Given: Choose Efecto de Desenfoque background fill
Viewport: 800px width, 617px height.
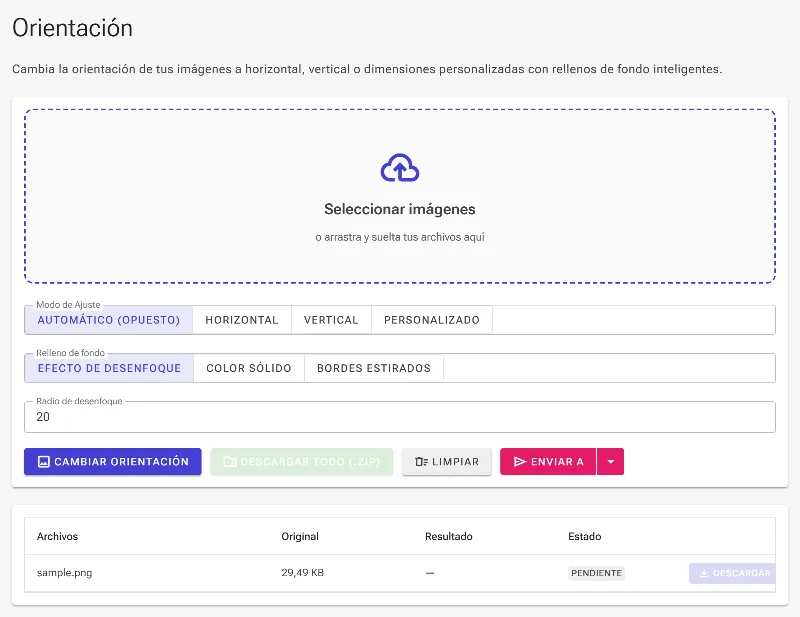Looking at the screenshot, I should pyautogui.click(x=109, y=368).
